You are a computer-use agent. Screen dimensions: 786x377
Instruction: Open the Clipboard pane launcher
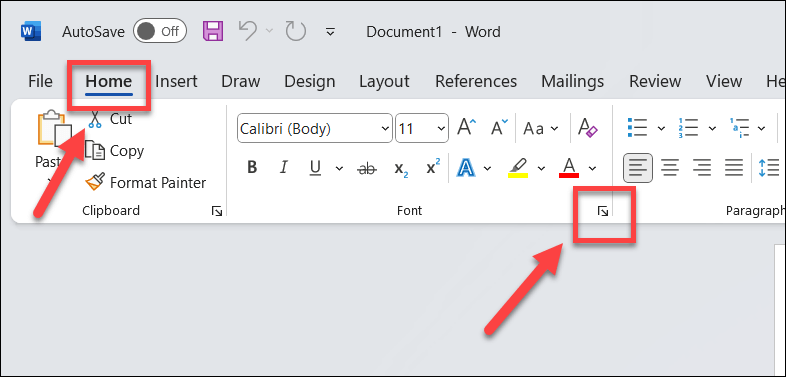click(217, 212)
